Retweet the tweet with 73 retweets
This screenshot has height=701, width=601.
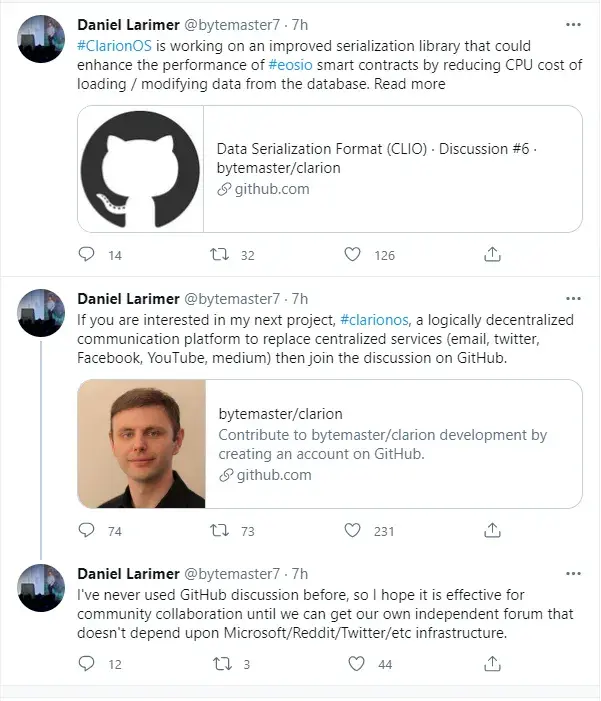pos(219,531)
